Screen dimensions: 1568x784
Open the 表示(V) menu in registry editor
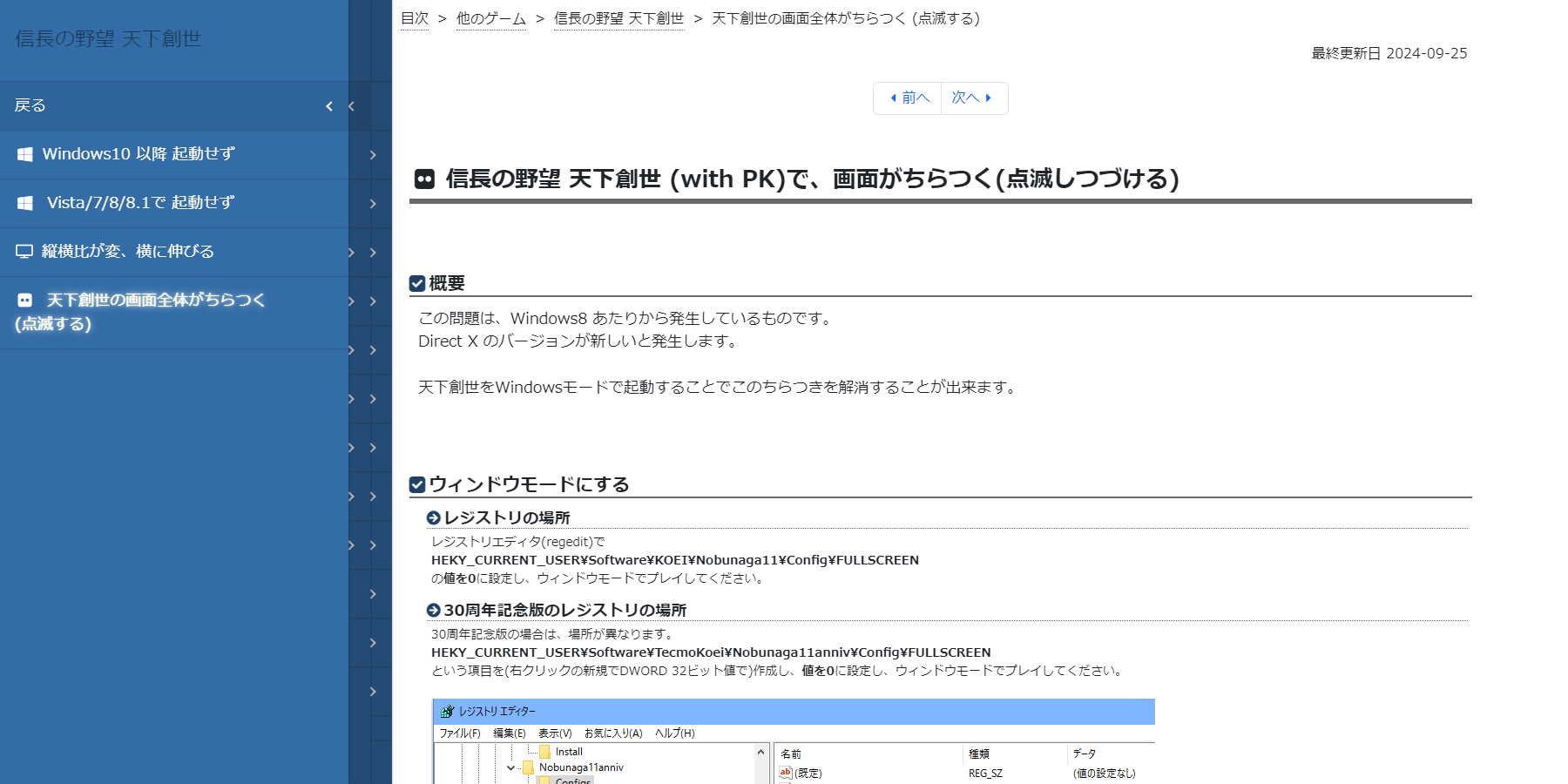555,733
